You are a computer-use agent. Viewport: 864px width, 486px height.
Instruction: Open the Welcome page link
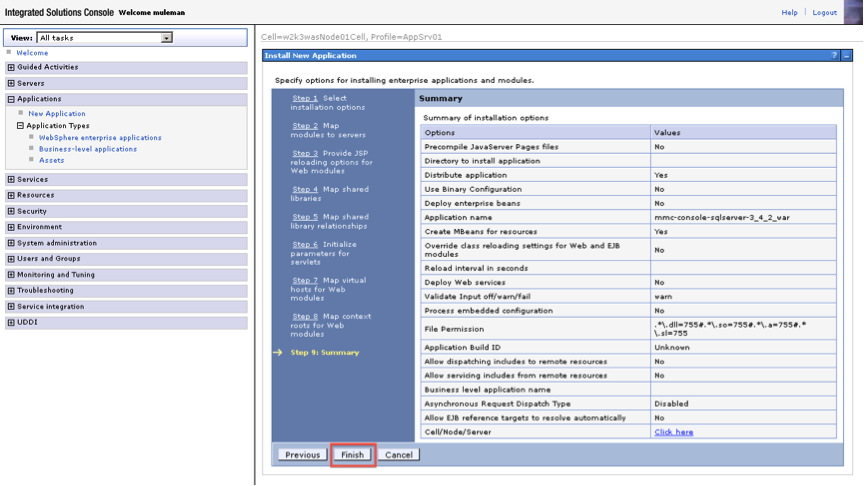click(x=32, y=53)
